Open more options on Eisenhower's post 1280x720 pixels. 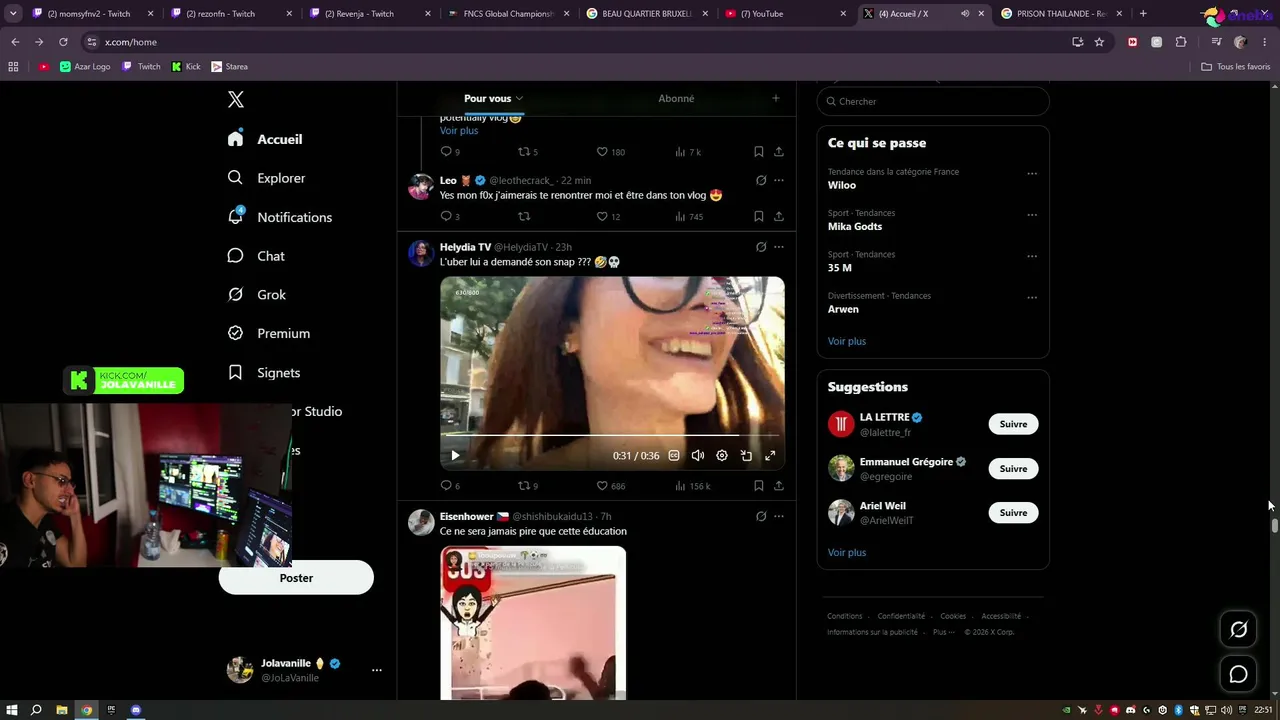pyautogui.click(x=779, y=517)
